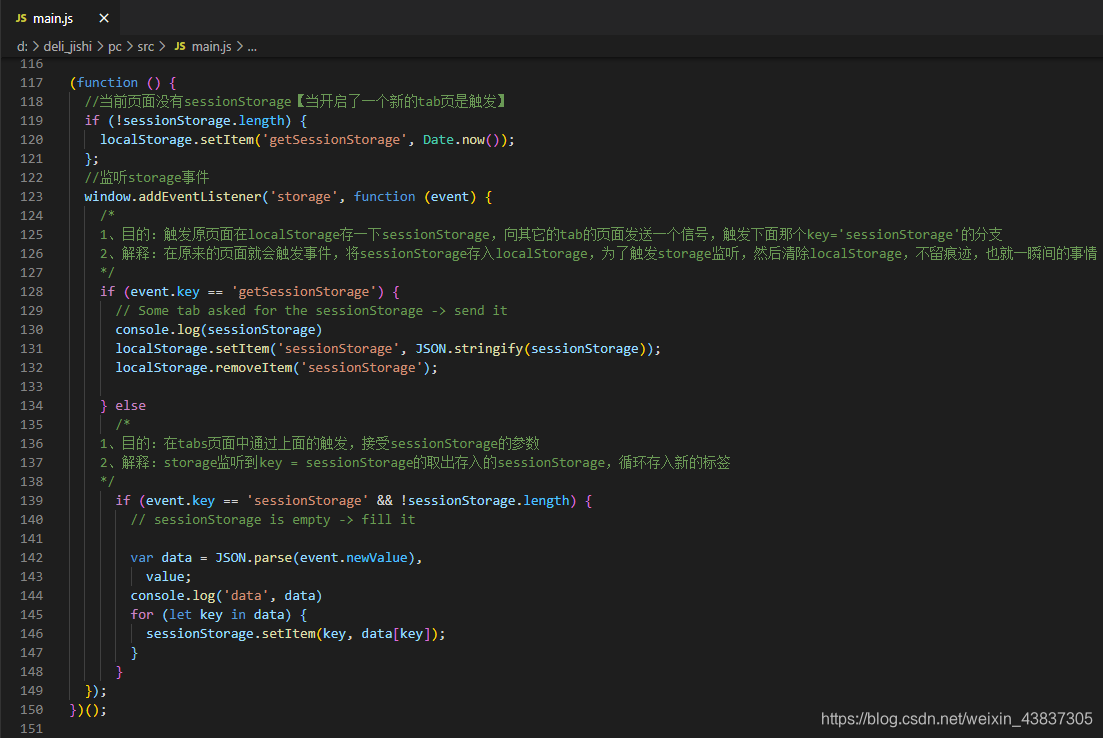Click 'JSON.parse' on line 142
The width and height of the screenshot is (1103, 738).
[253, 557]
